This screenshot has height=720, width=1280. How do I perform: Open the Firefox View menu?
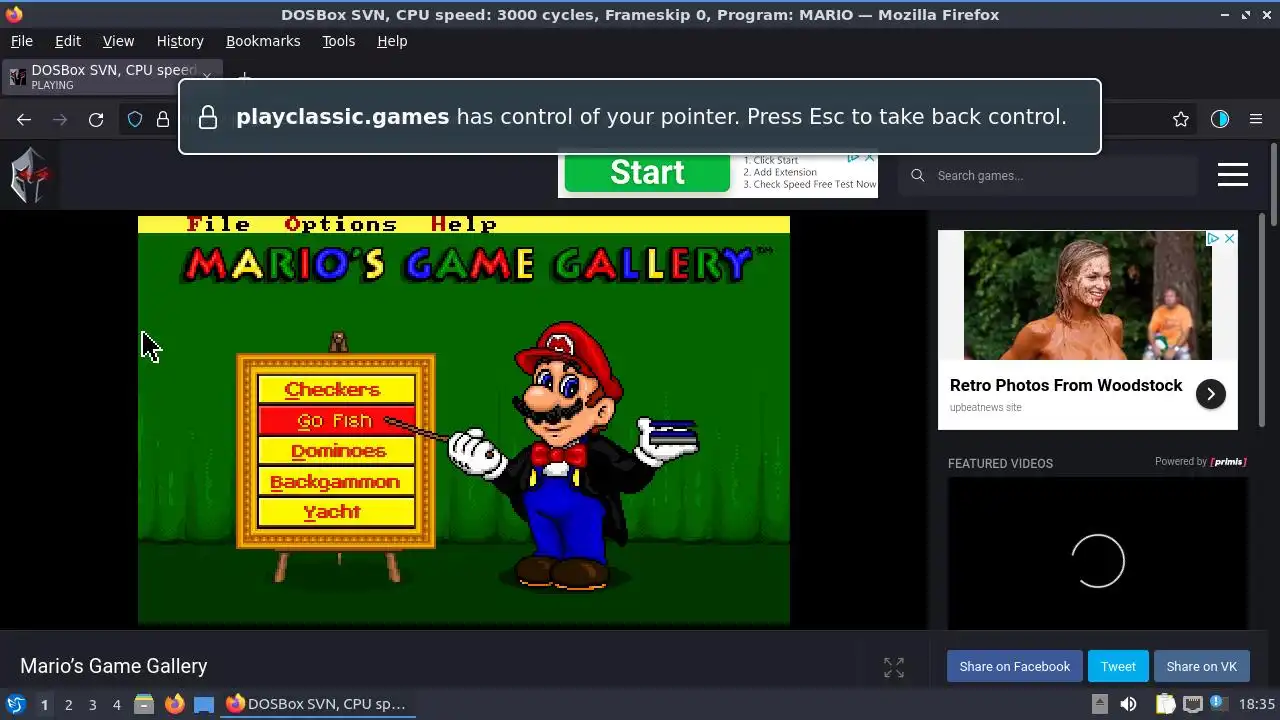click(x=118, y=41)
